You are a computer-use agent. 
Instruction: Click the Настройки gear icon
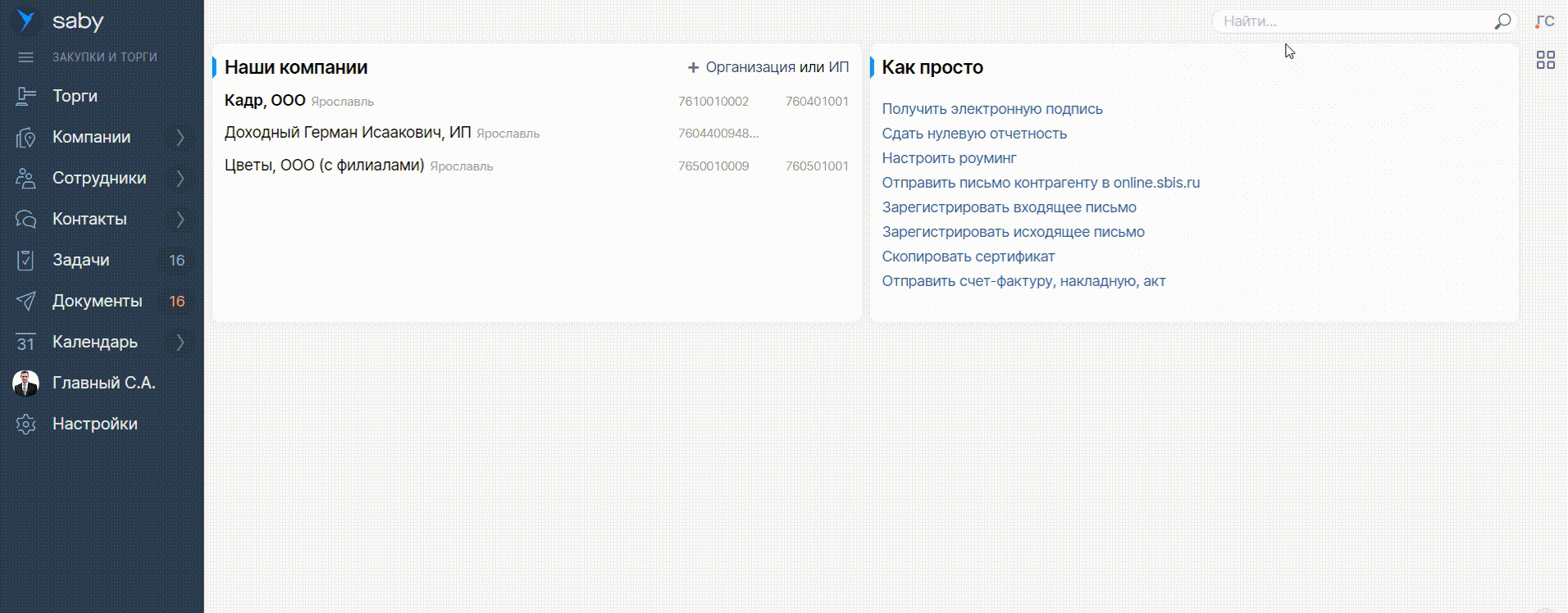point(26,425)
